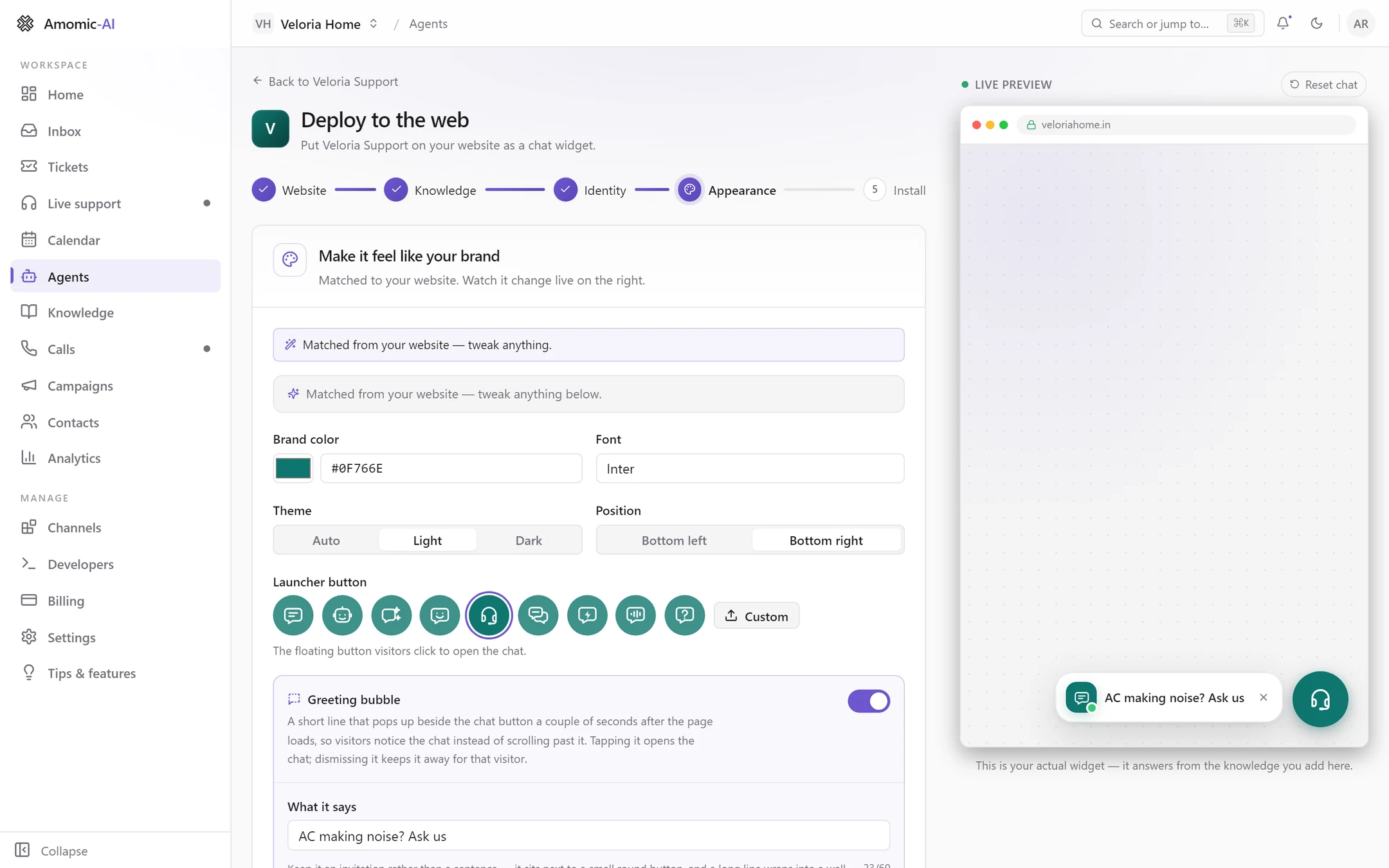Click the What it says text field
This screenshot has width=1389, height=868.
pyautogui.click(x=588, y=836)
